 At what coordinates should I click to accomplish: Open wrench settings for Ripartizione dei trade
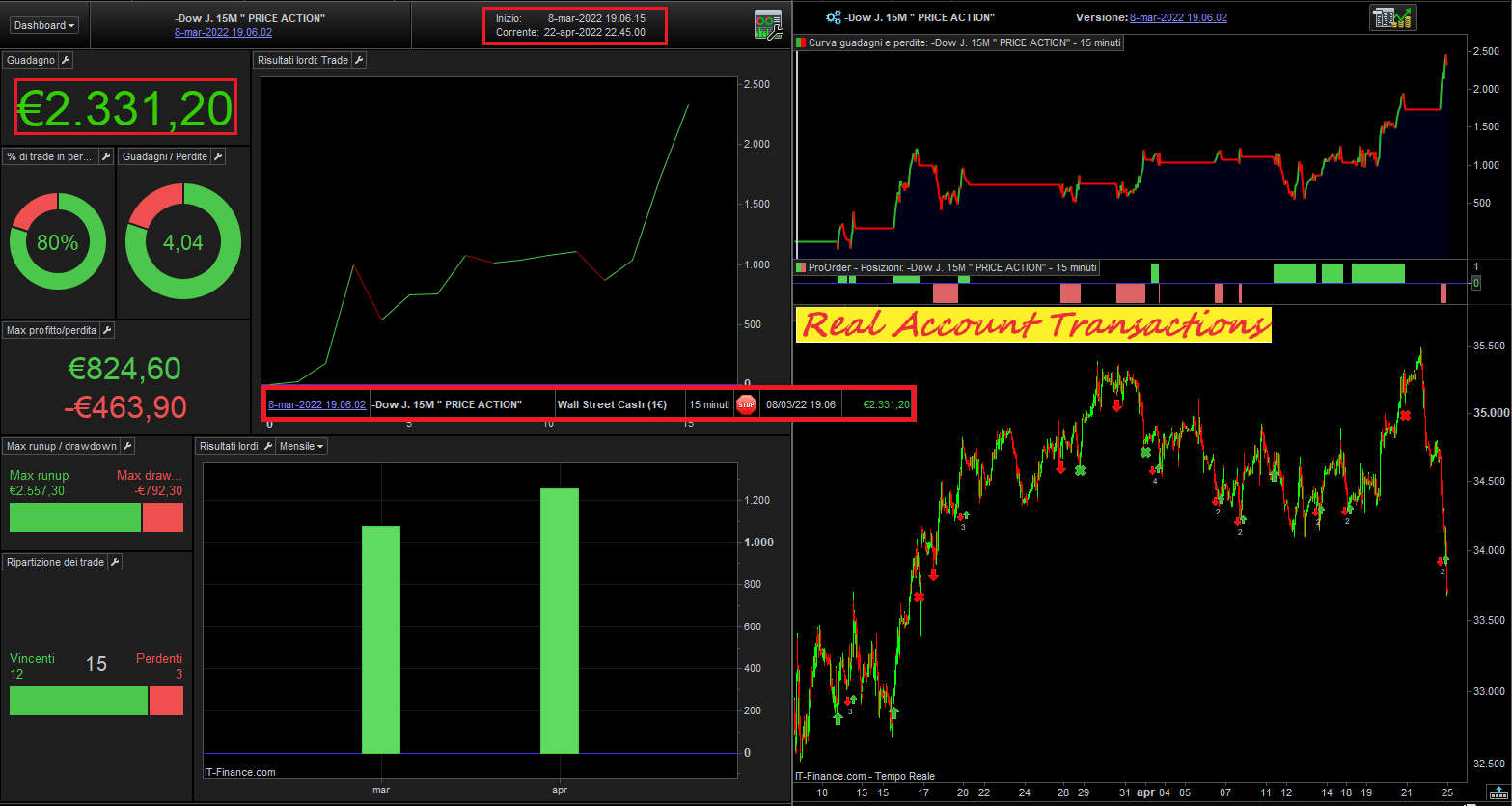coord(115,562)
